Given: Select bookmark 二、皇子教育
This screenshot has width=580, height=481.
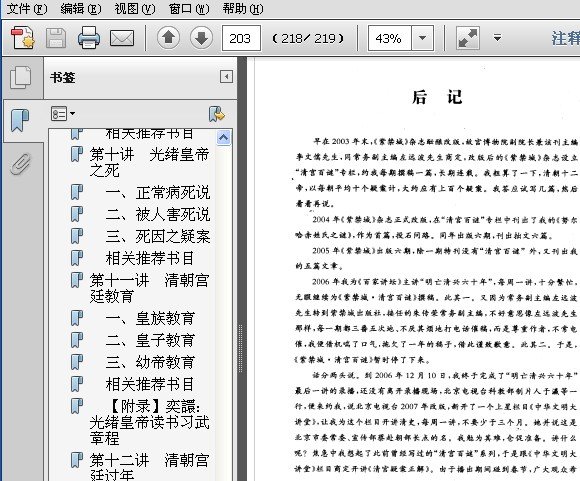Looking at the screenshot, I should tap(150, 340).
